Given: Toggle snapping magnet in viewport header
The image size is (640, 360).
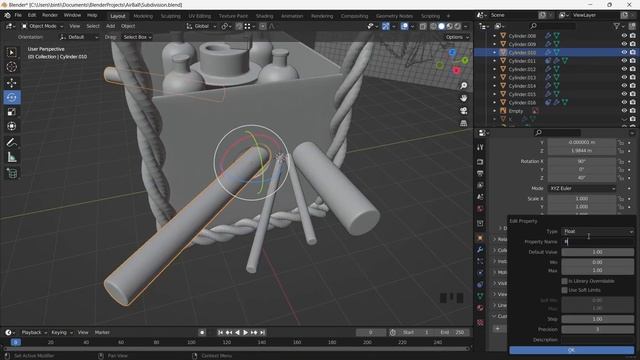Looking at the screenshot, I should click(x=239, y=26).
